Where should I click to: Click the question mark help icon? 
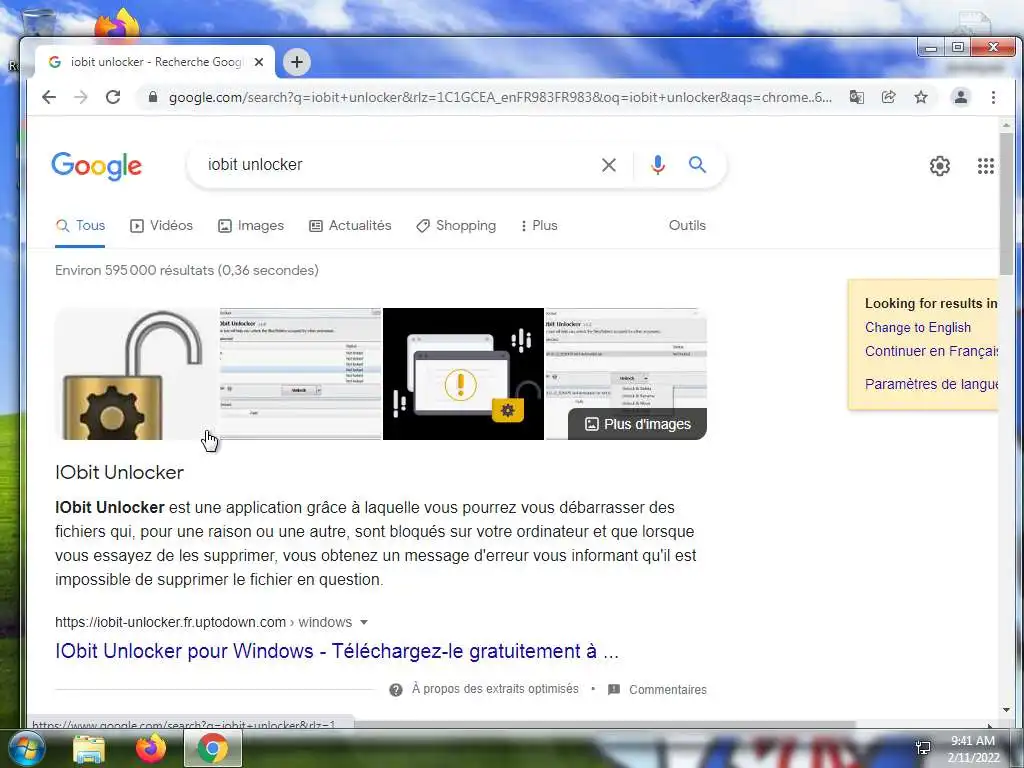[396, 690]
